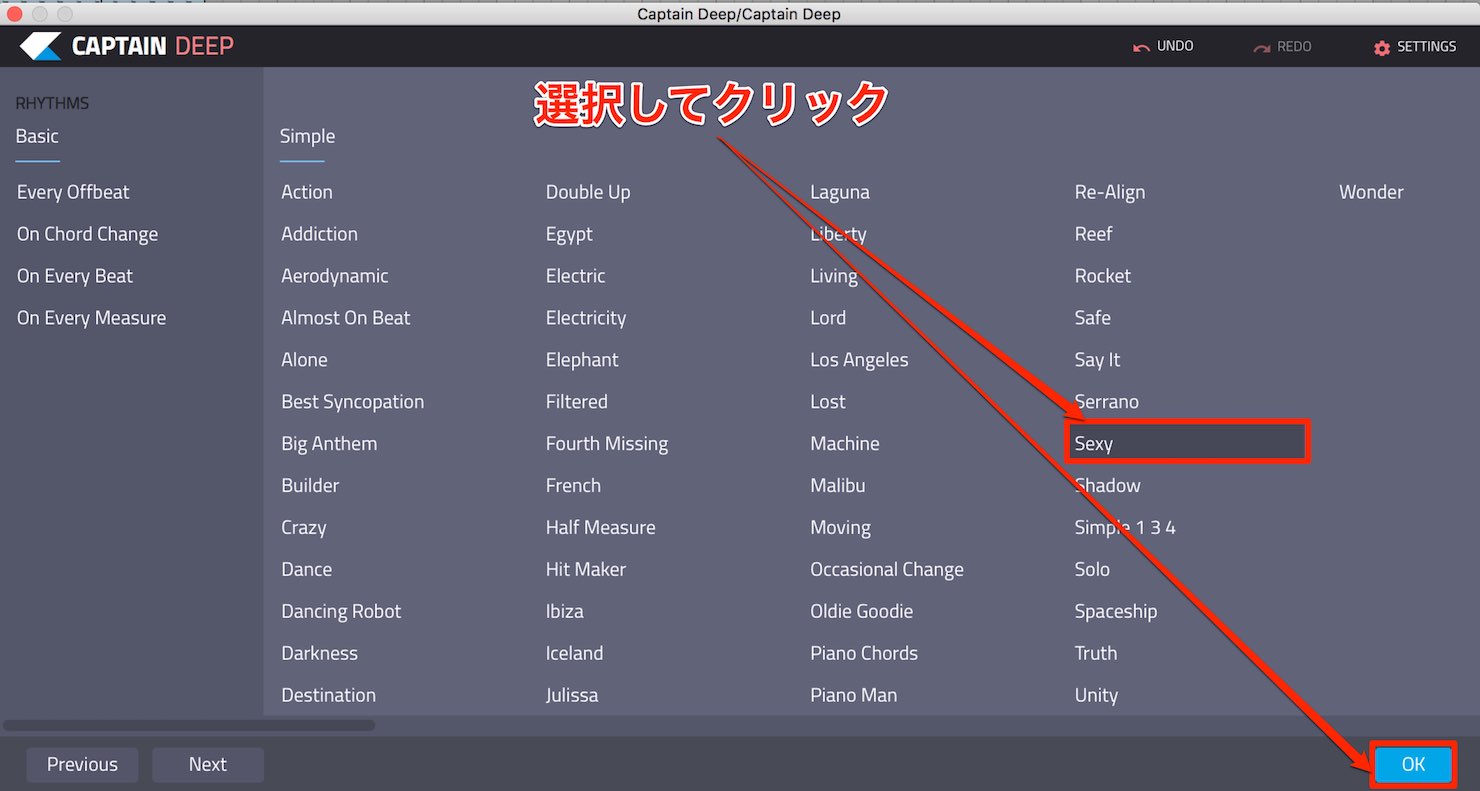
Task: Select the Simple rhythms tab
Action: click(x=307, y=136)
